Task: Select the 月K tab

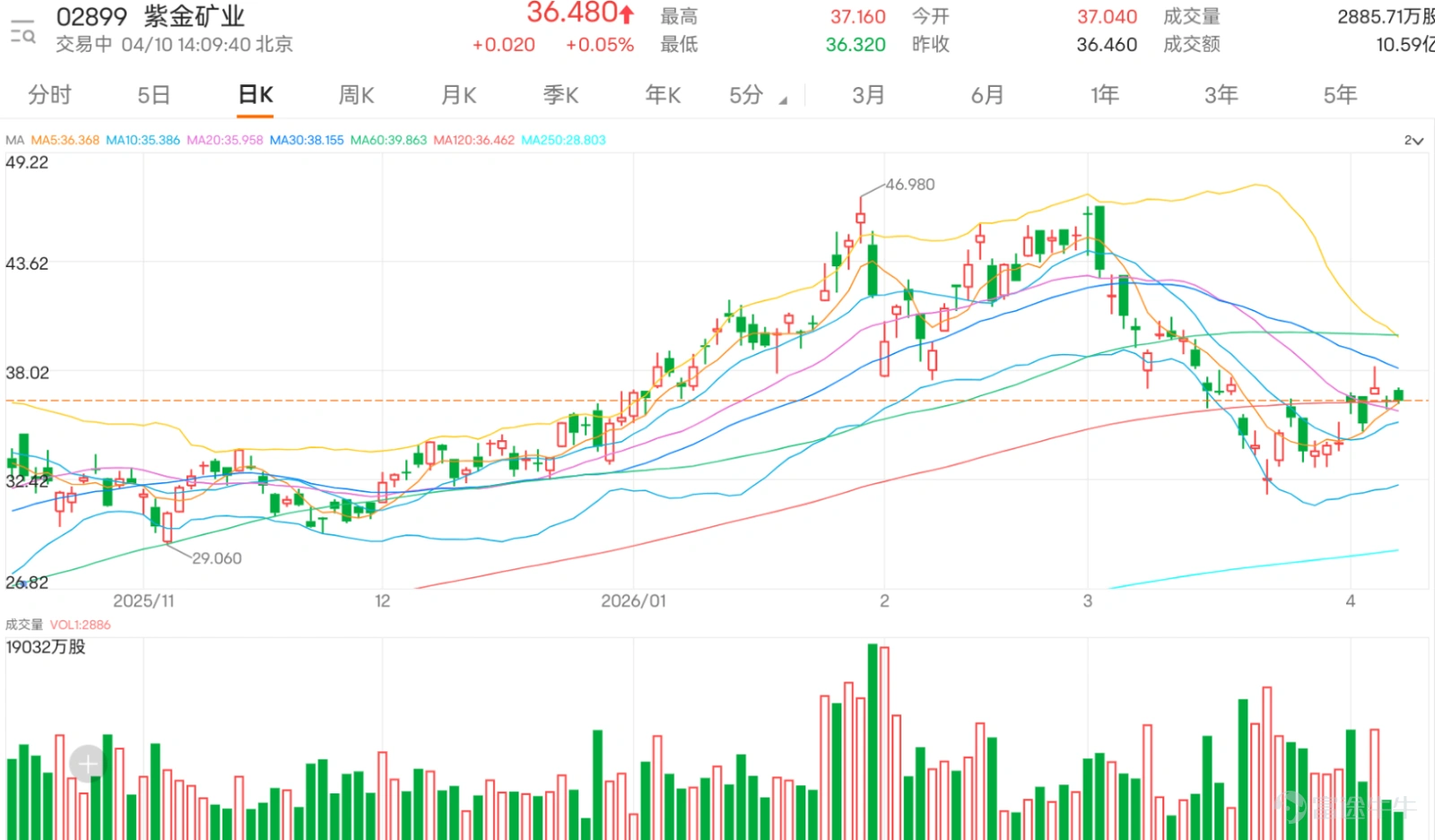Action: coord(458,95)
